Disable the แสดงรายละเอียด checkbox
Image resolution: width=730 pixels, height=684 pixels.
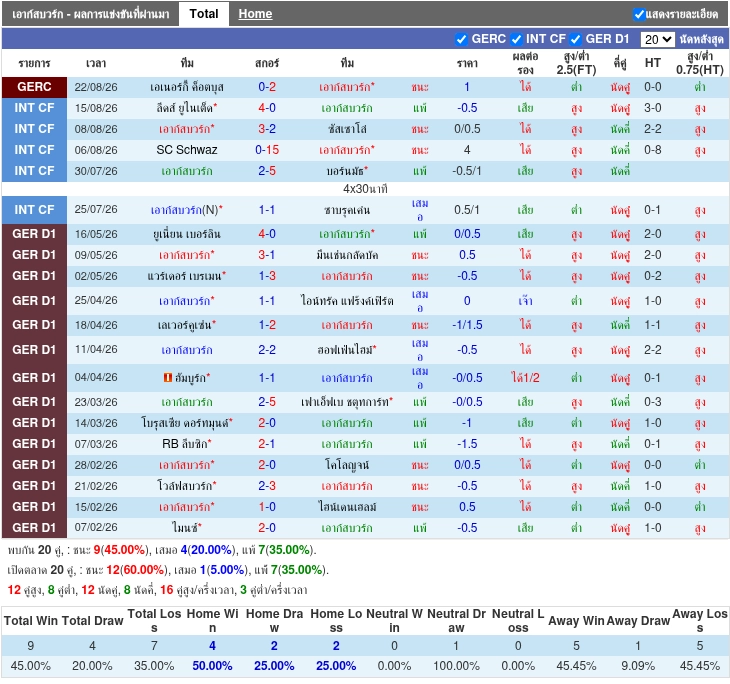[639, 14]
